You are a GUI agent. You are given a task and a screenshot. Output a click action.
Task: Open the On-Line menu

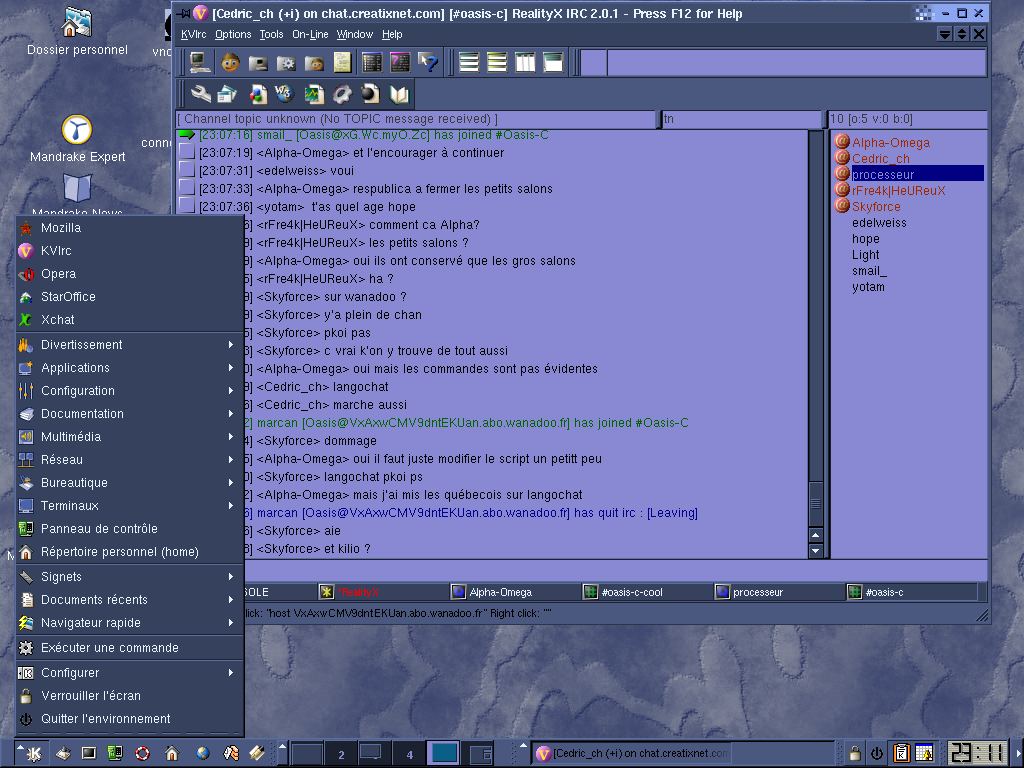click(x=310, y=35)
